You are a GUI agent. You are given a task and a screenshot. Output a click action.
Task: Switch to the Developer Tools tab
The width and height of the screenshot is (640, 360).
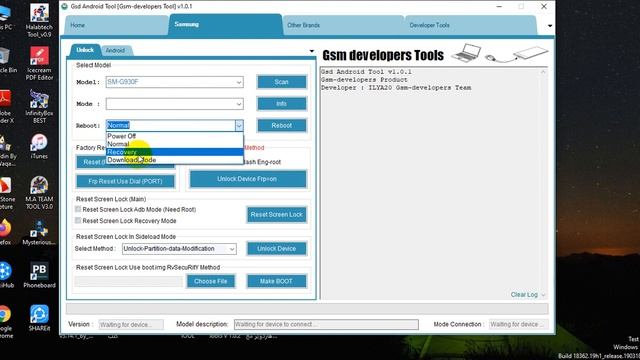(x=470, y=25)
